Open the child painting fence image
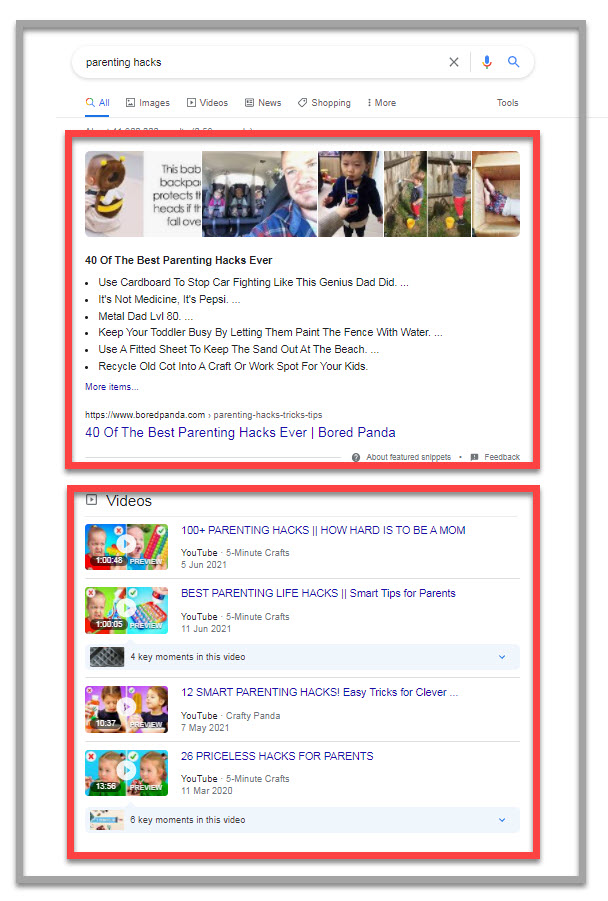 [427, 194]
